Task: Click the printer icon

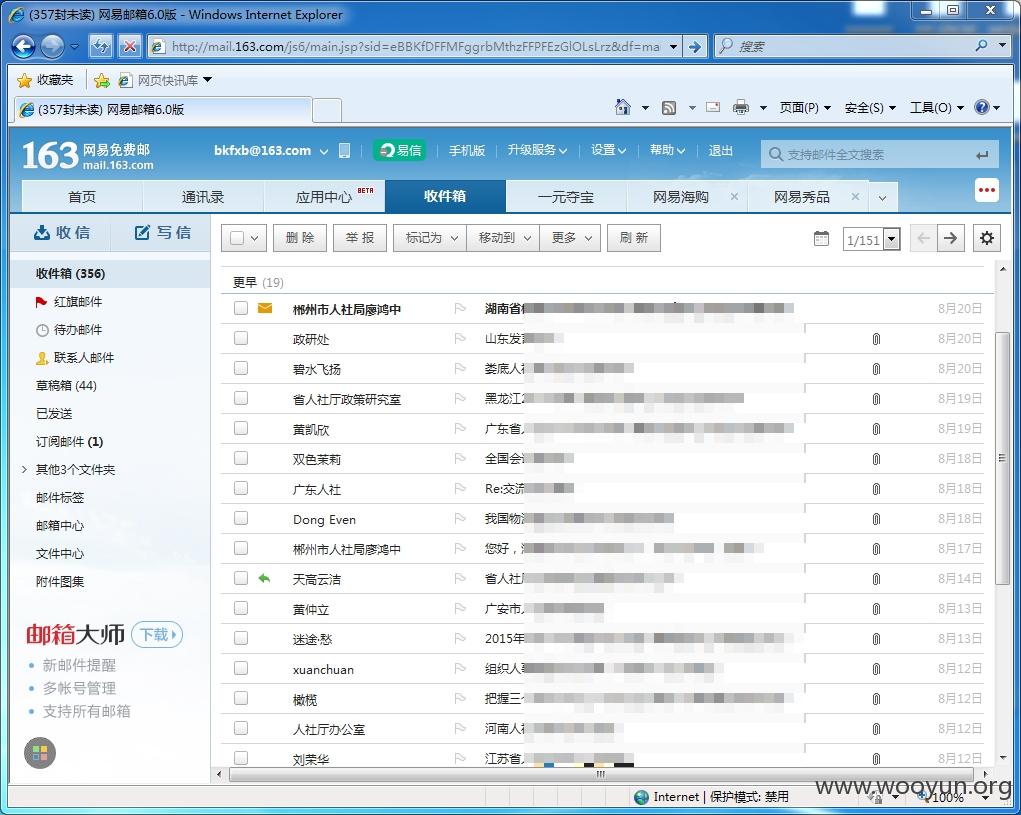Action: [x=741, y=107]
